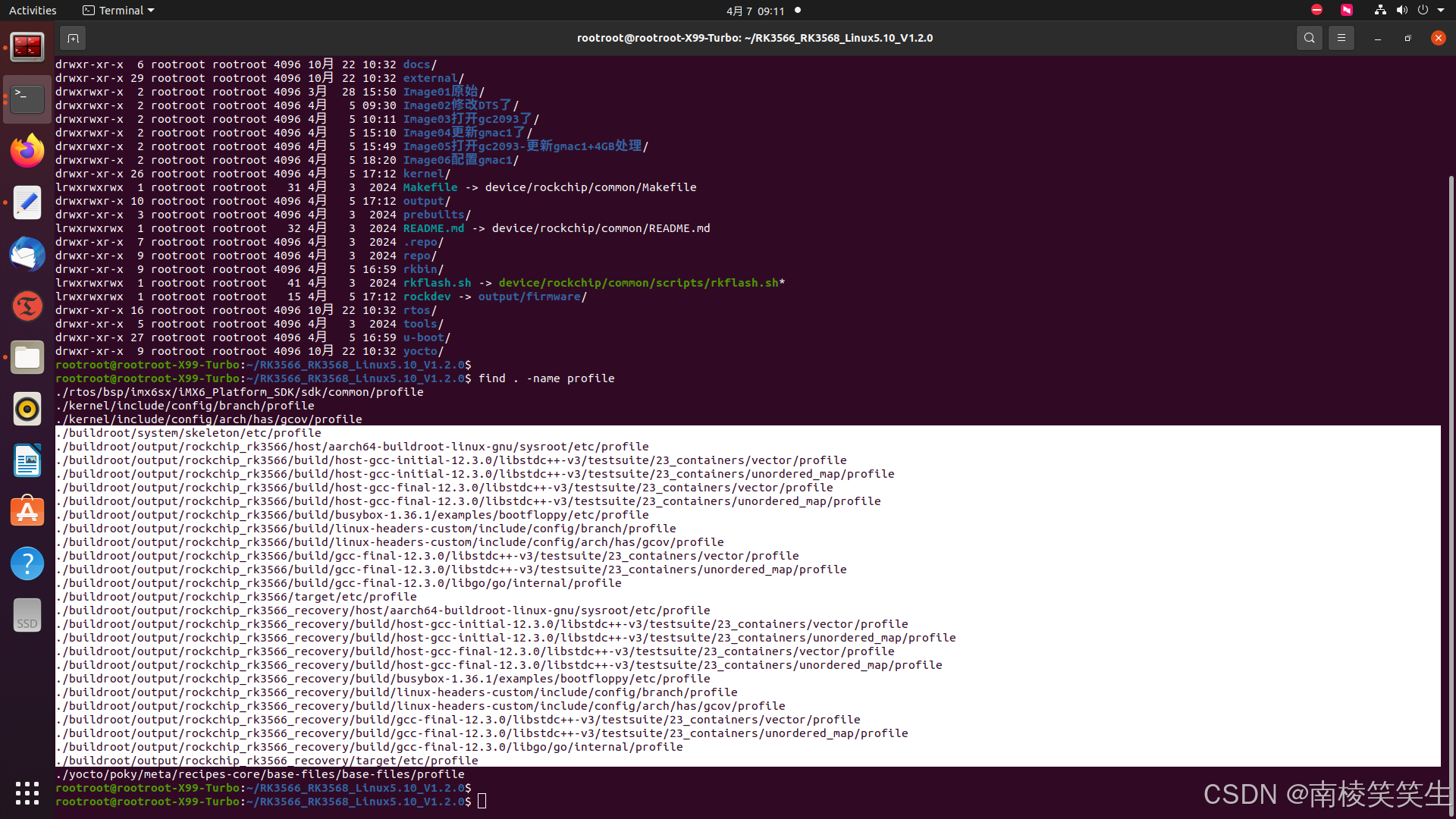Click the volume icon in top bar
This screenshot has height=819, width=1456.
(1401, 11)
